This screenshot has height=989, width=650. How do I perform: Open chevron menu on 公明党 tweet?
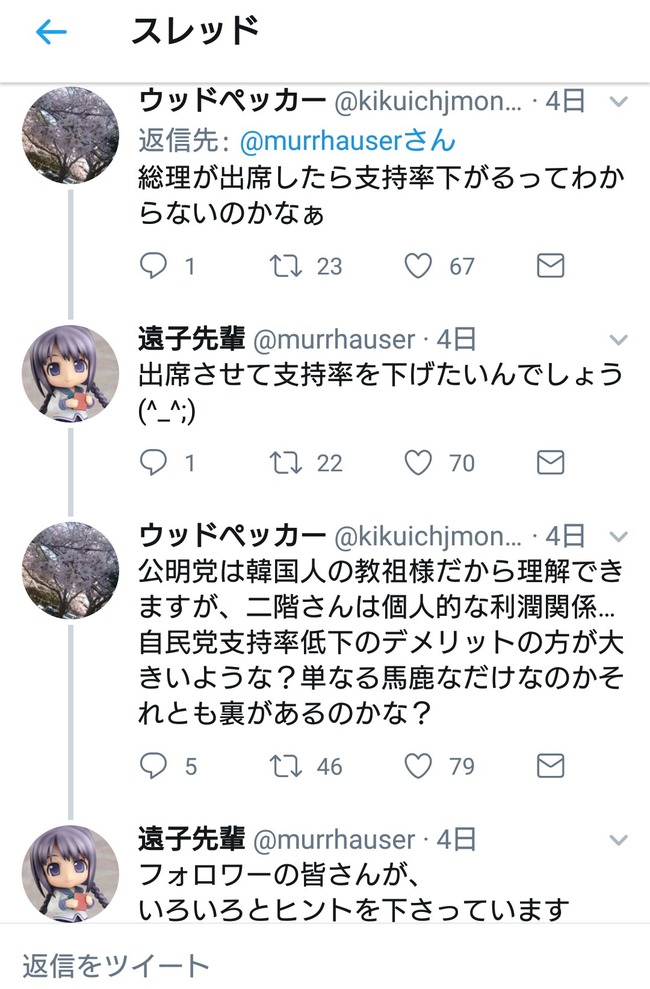[619, 536]
